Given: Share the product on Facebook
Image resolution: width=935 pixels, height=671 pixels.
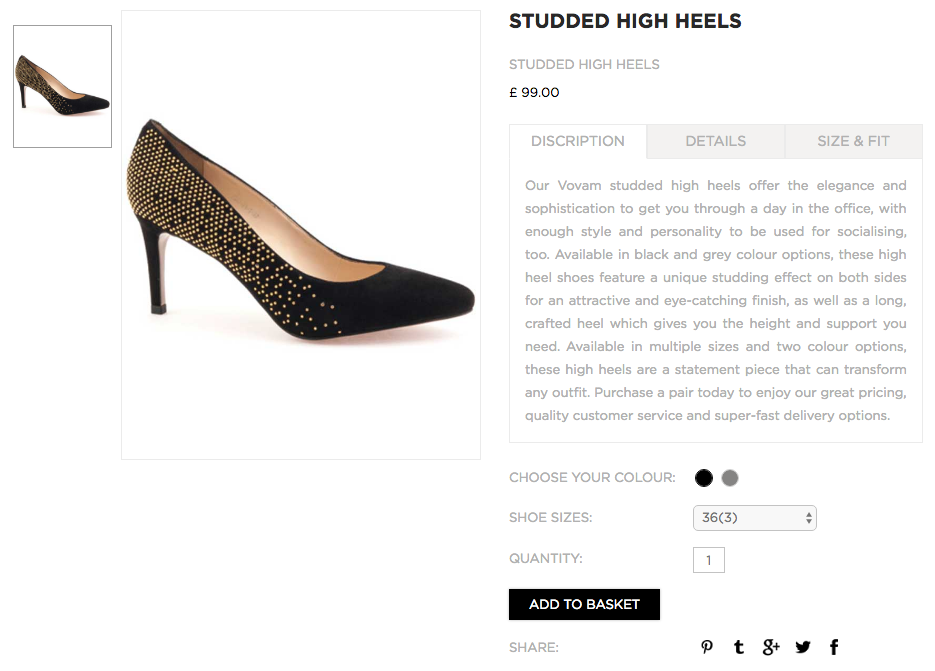Looking at the screenshot, I should pos(834,647).
